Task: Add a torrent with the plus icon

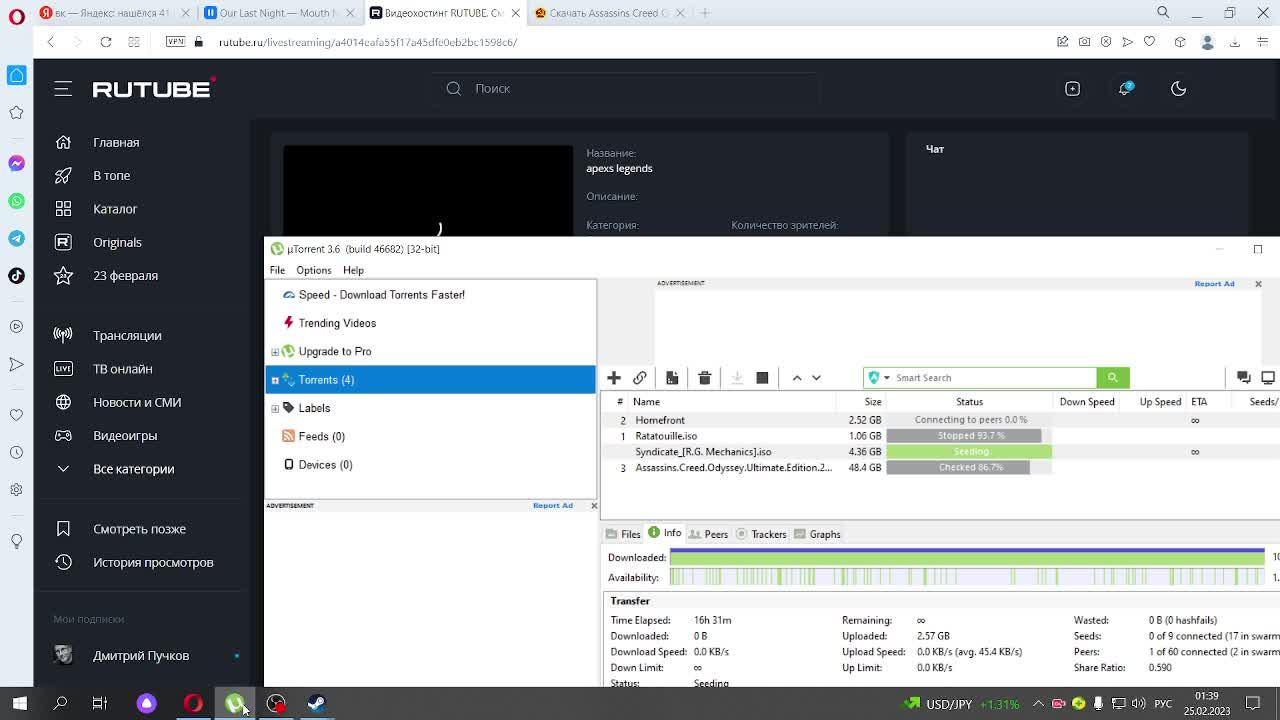Action: coord(614,378)
